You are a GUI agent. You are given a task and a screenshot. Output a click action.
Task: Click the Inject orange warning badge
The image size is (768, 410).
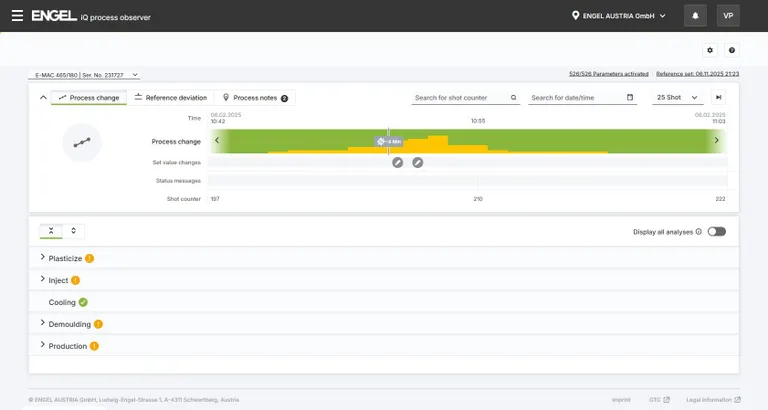75,280
